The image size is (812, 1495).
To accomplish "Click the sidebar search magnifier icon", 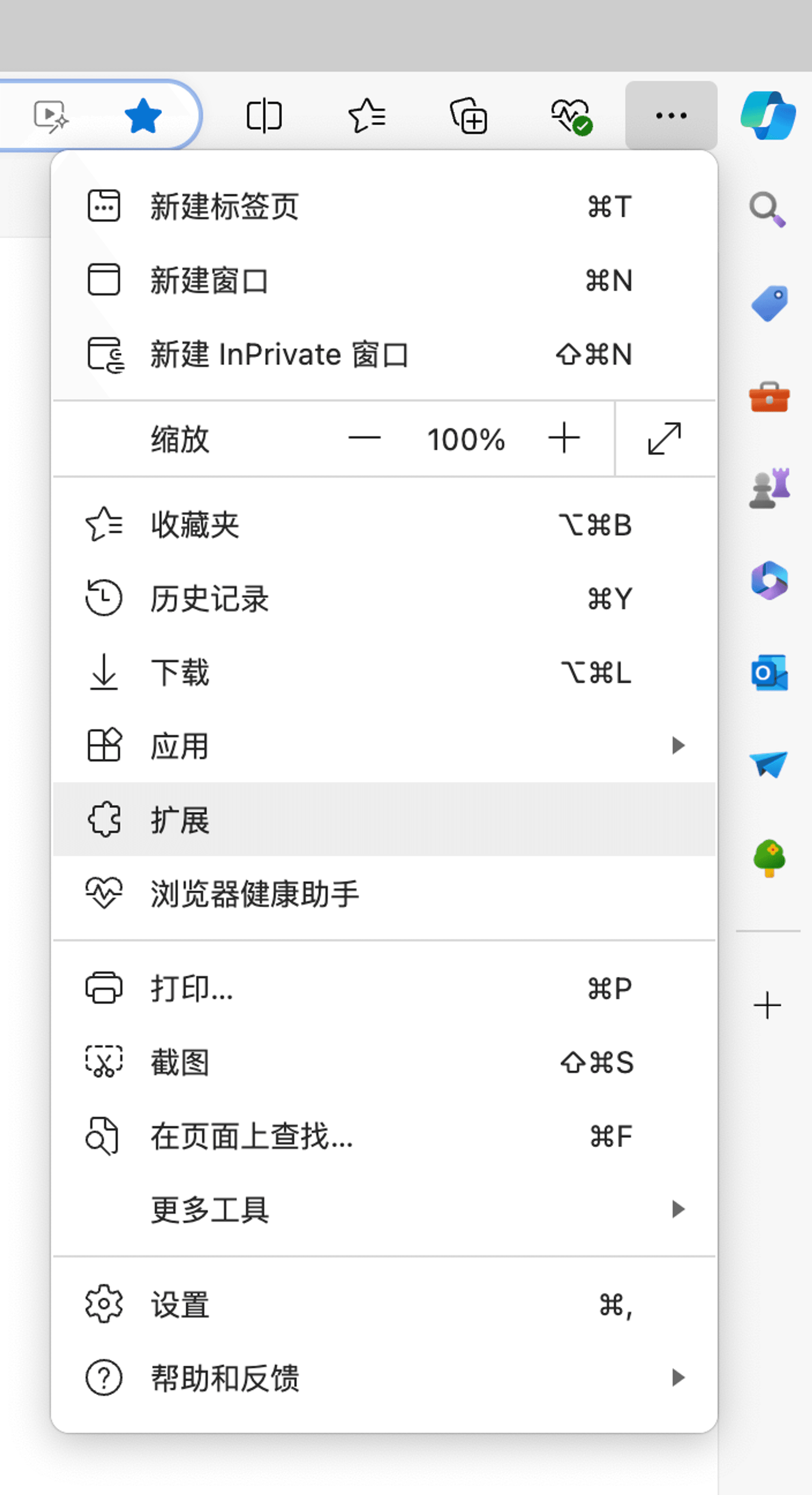I will point(768,209).
